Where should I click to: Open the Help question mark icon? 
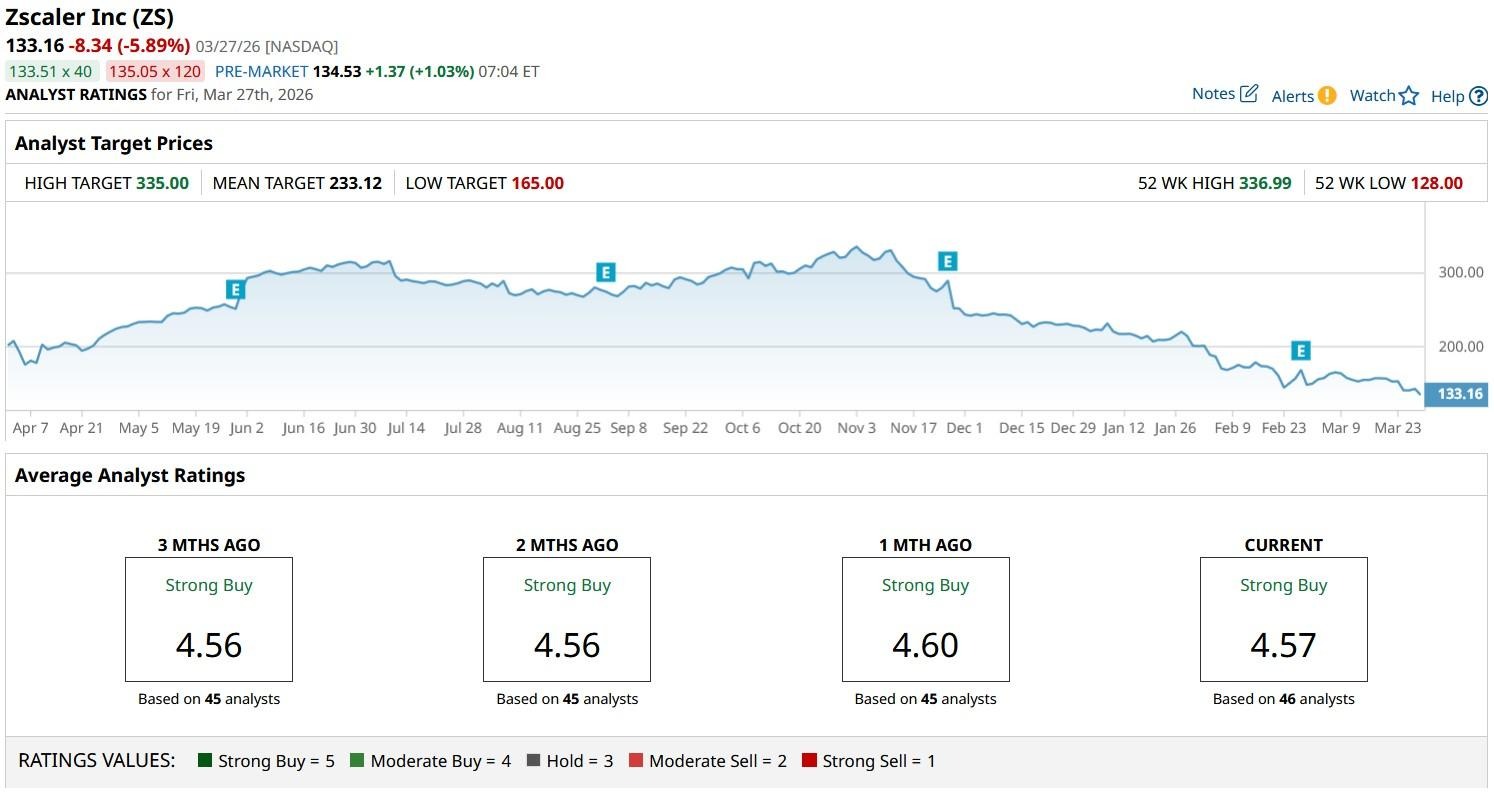click(1479, 97)
